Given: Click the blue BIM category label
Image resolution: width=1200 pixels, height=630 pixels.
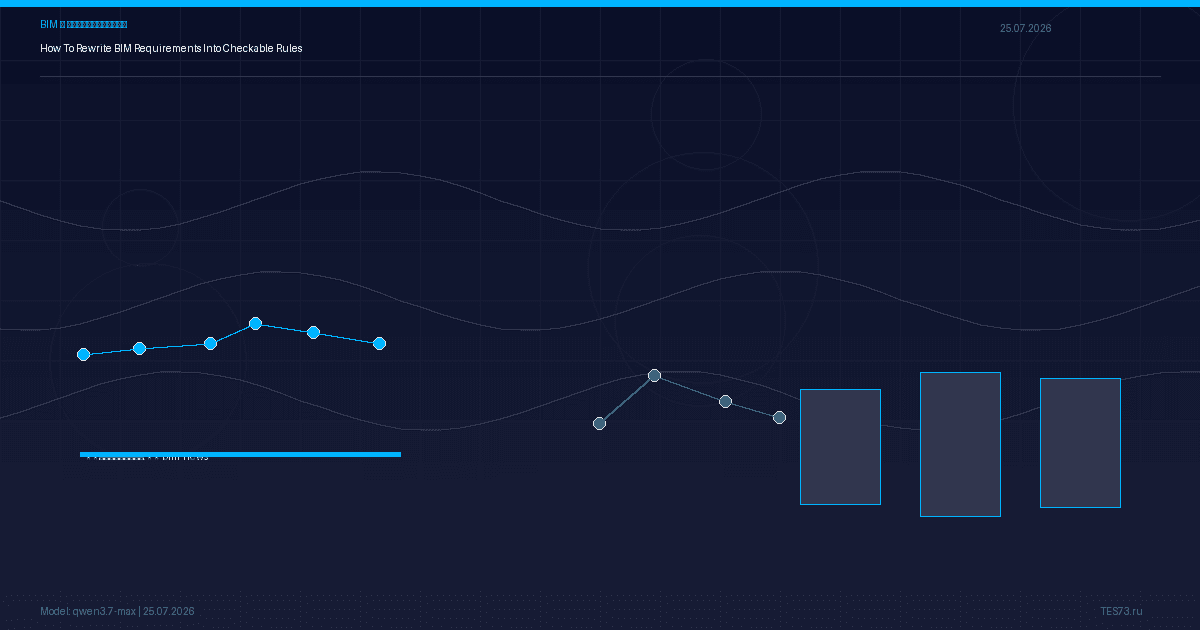Looking at the screenshot, I should [84, 24].
